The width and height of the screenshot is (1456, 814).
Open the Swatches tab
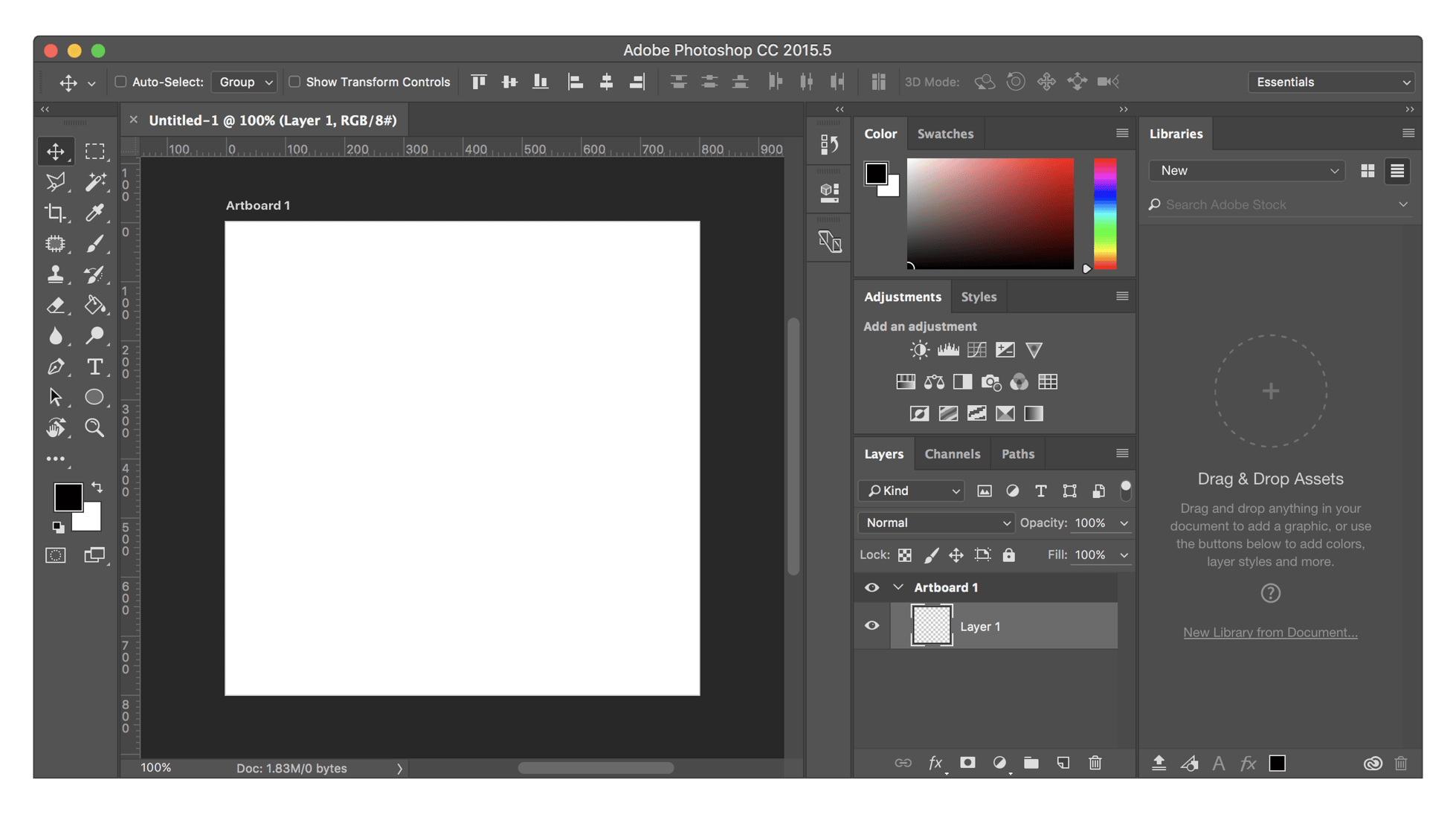coord(945,133)
